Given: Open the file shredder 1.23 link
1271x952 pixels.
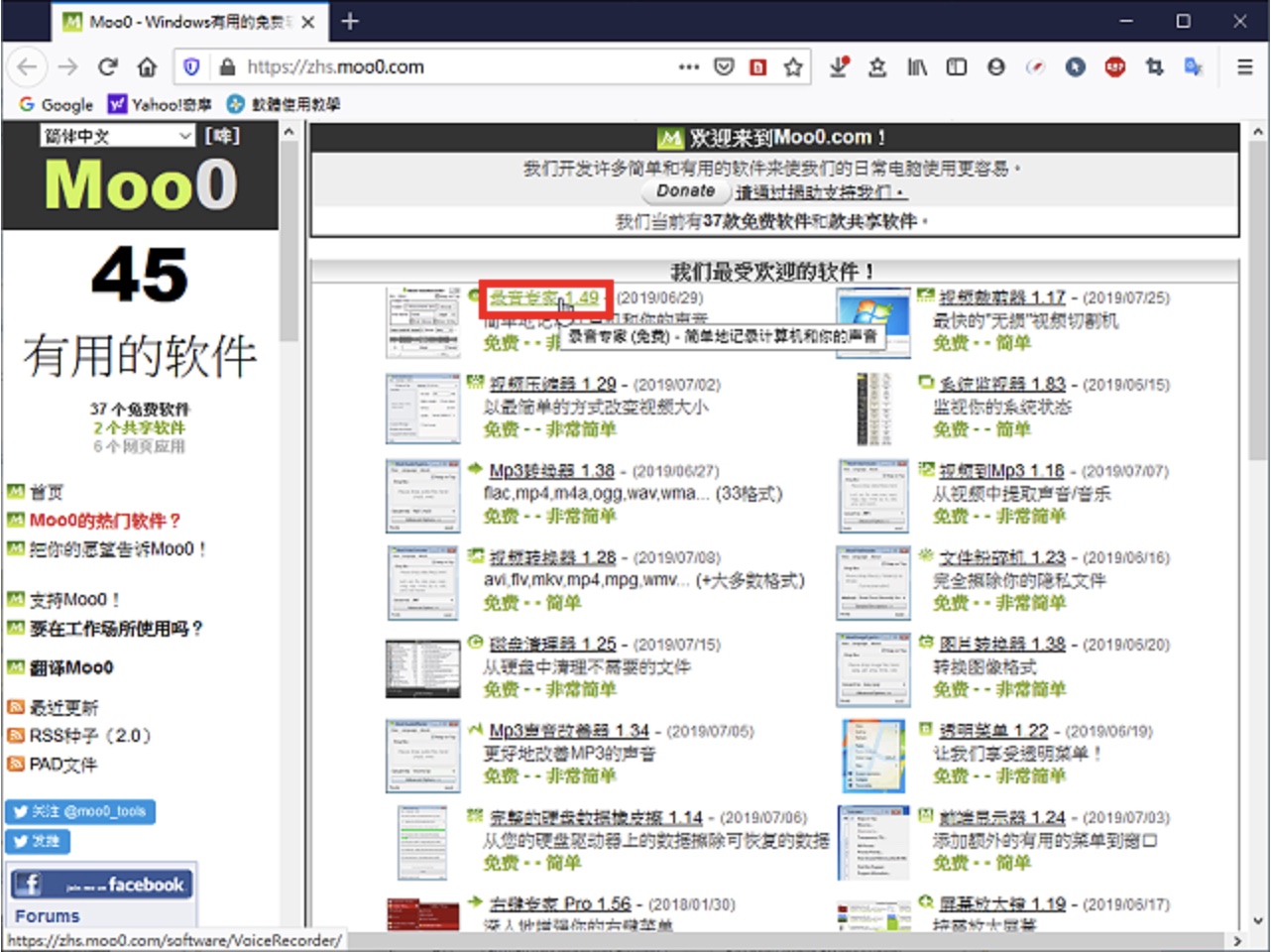Looking at the screenshot, I should tap(1002, 557).
